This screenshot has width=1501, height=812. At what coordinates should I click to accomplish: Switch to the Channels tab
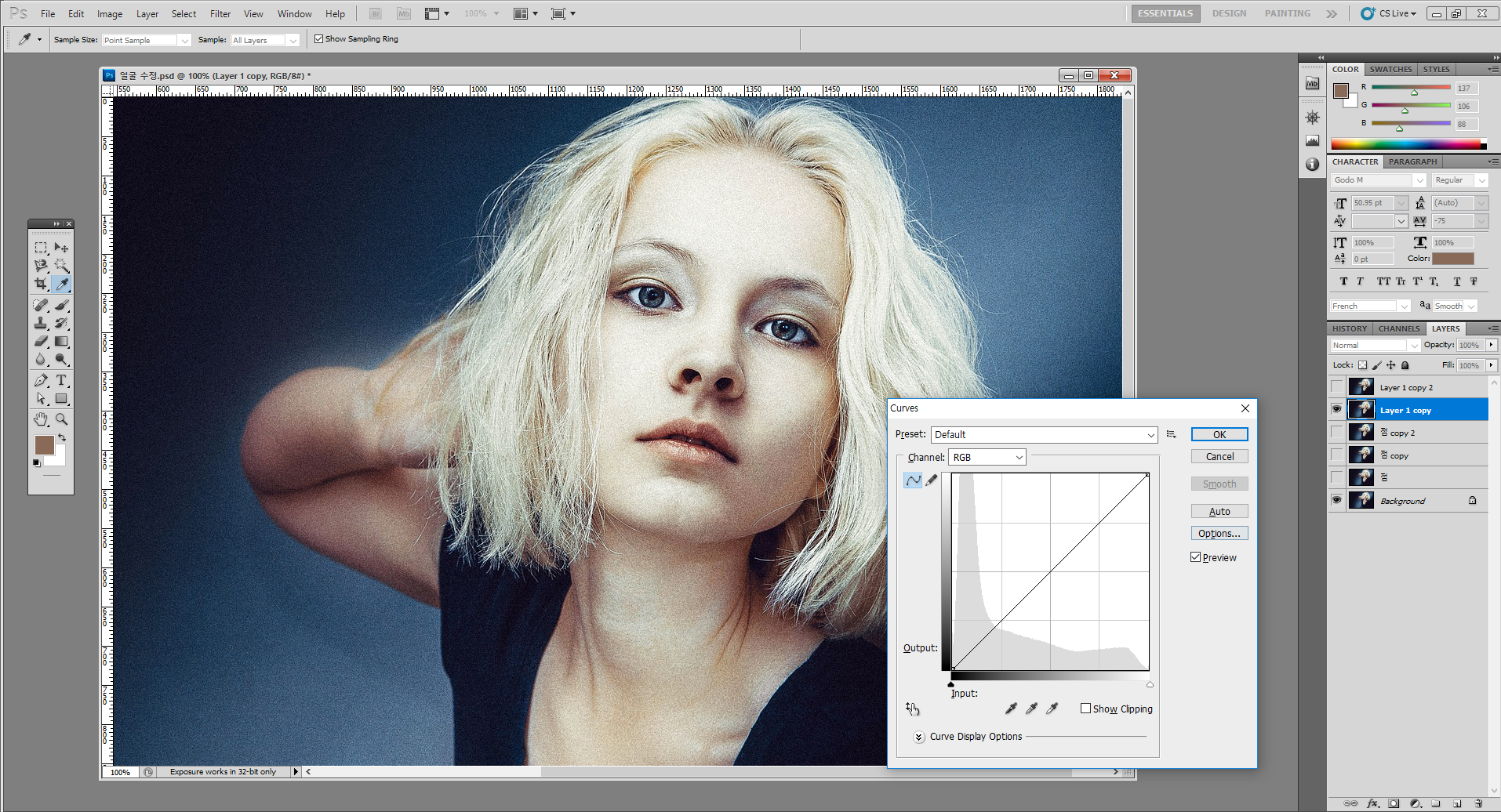click(1399, 328)
